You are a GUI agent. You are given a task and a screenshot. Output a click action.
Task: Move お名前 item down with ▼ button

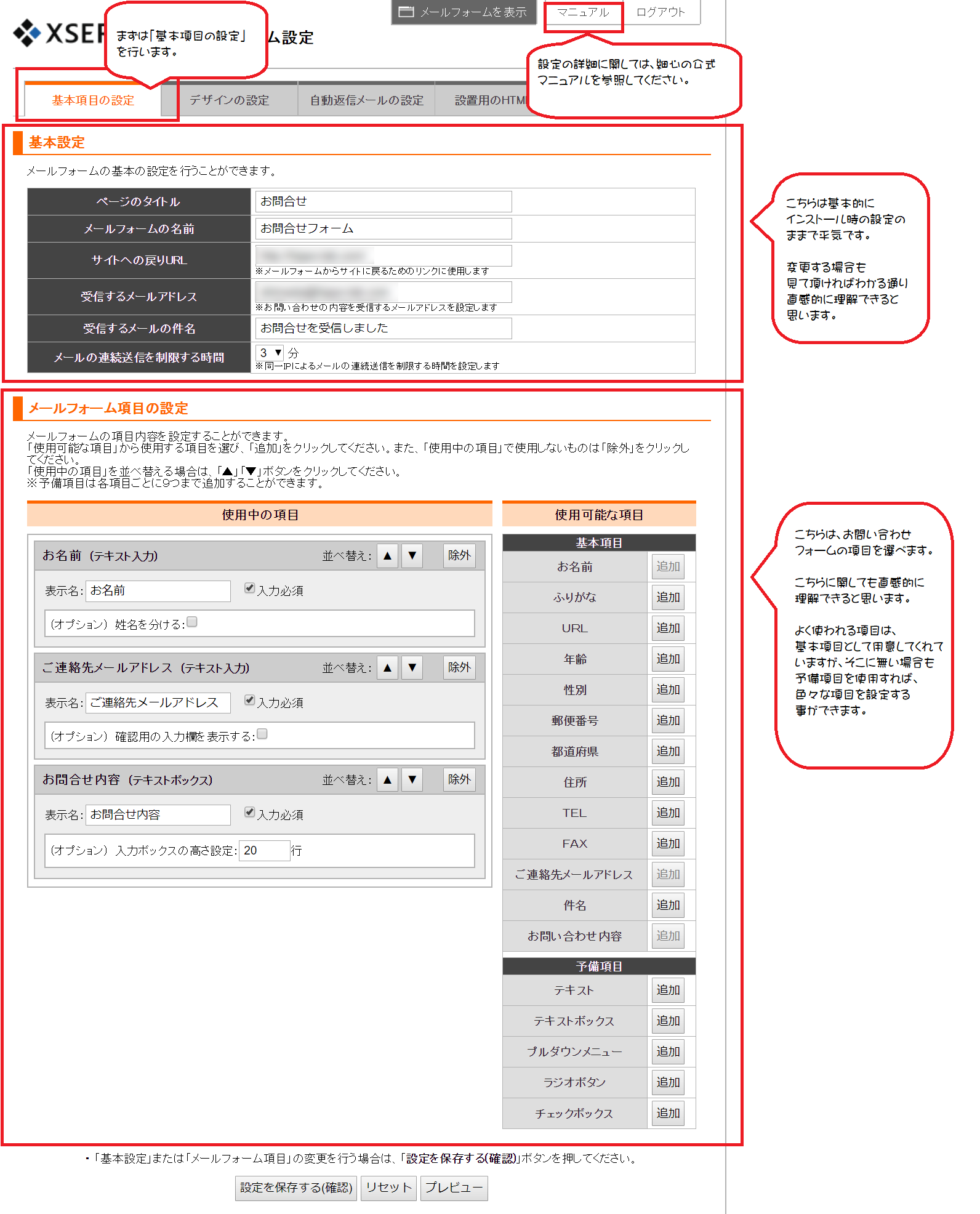tap(412, 555)
